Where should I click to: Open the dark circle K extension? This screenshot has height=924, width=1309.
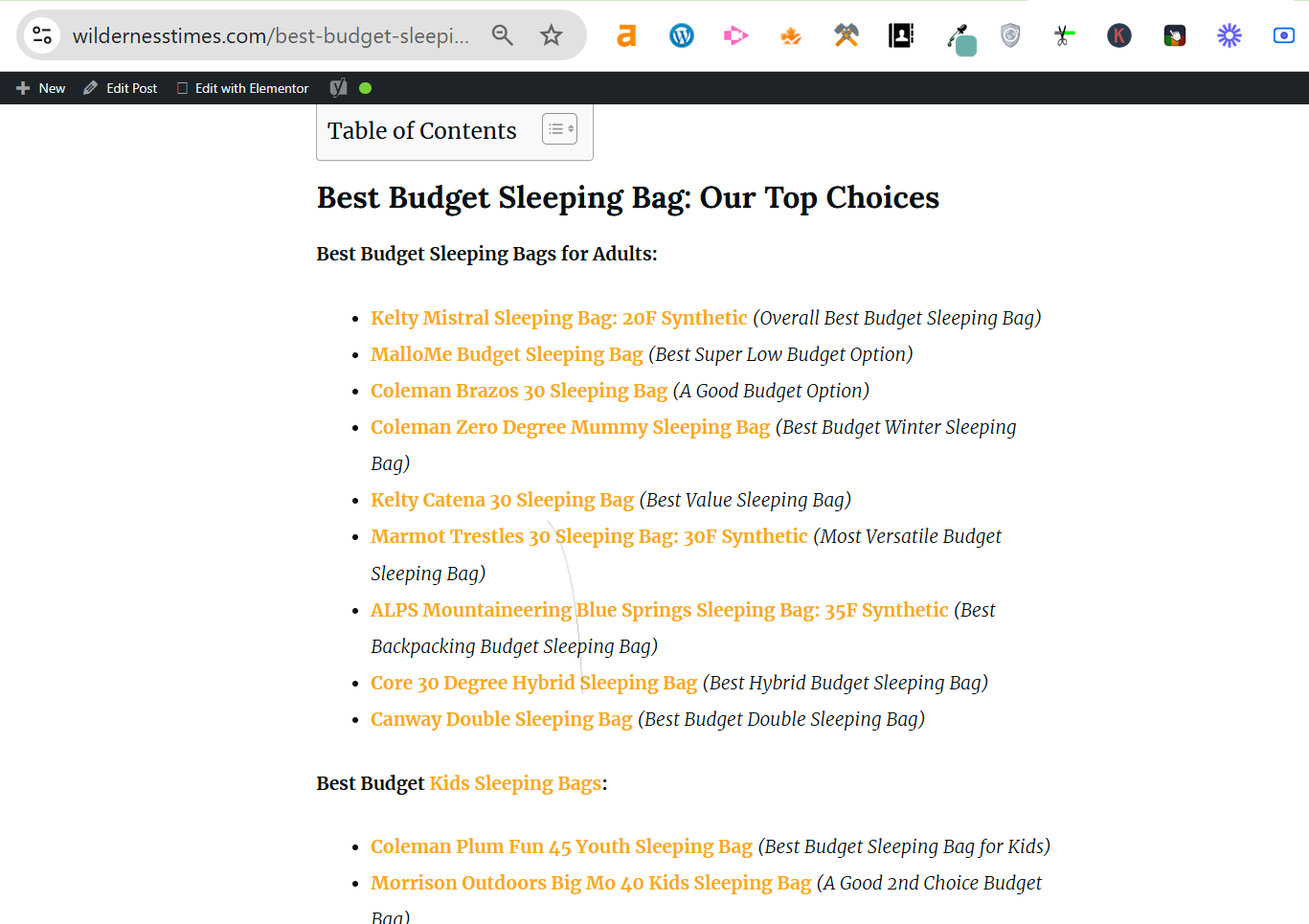pos(1119,35)
